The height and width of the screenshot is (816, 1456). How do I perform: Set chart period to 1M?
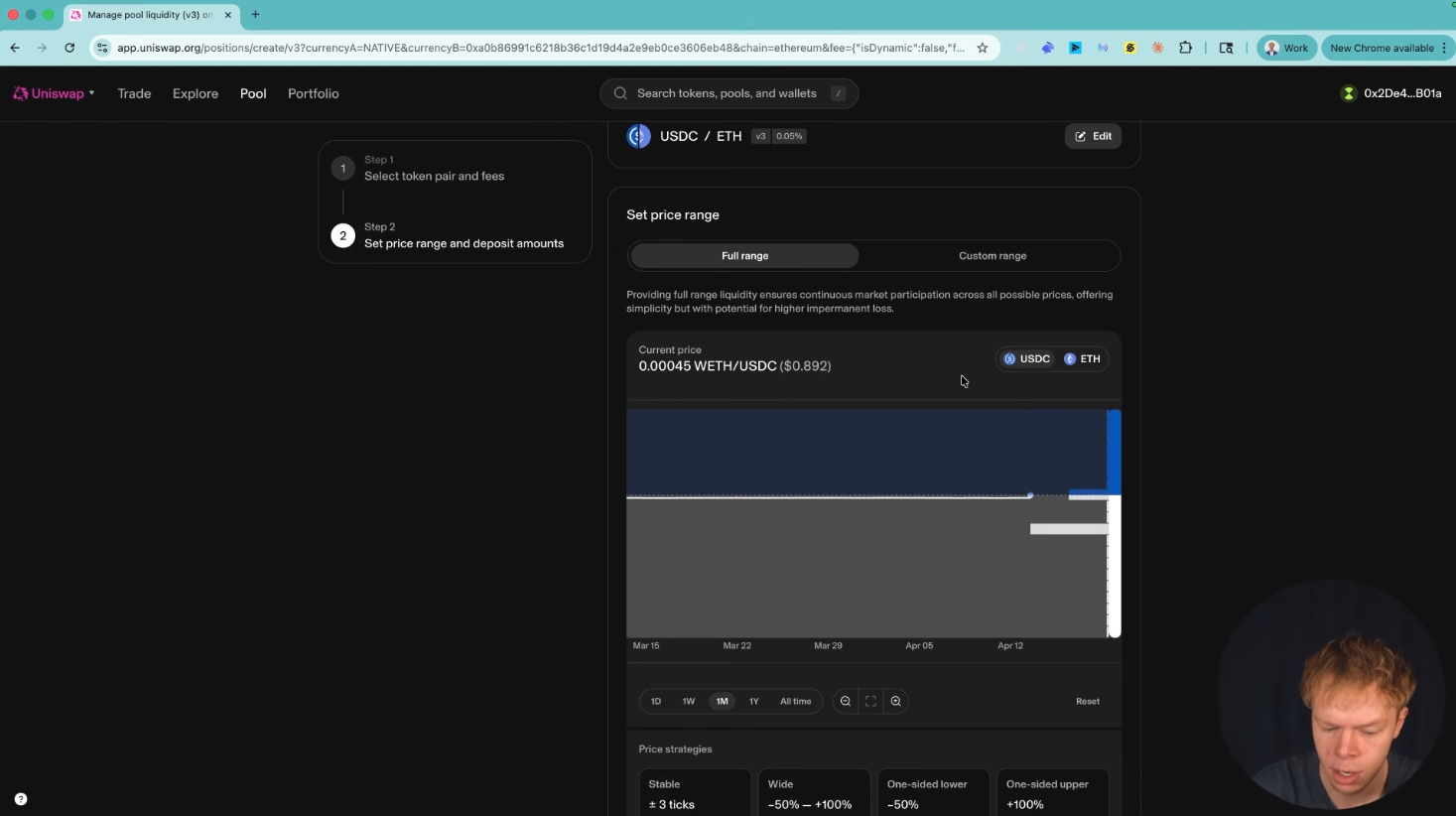tap(722, 701)
